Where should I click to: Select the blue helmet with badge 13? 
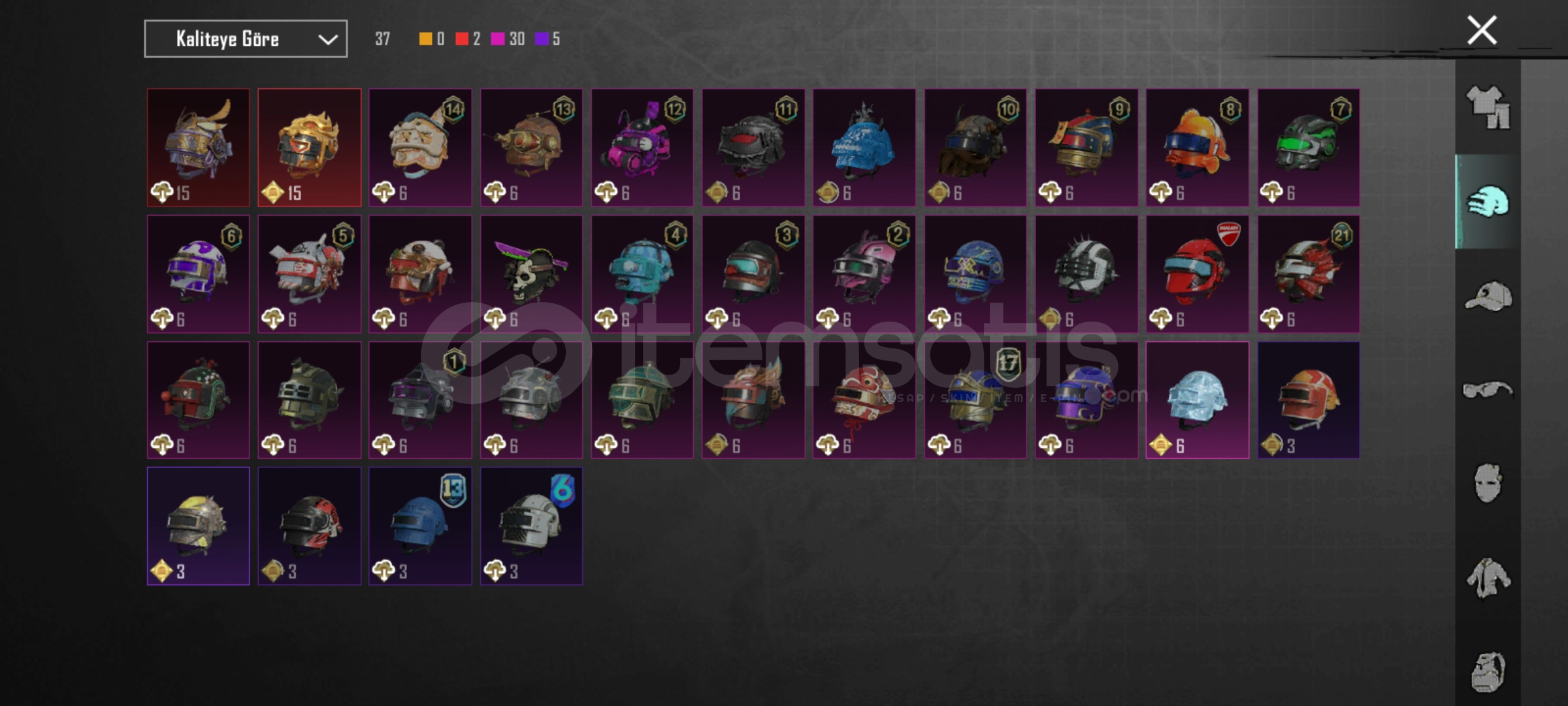tap(420, 526)
